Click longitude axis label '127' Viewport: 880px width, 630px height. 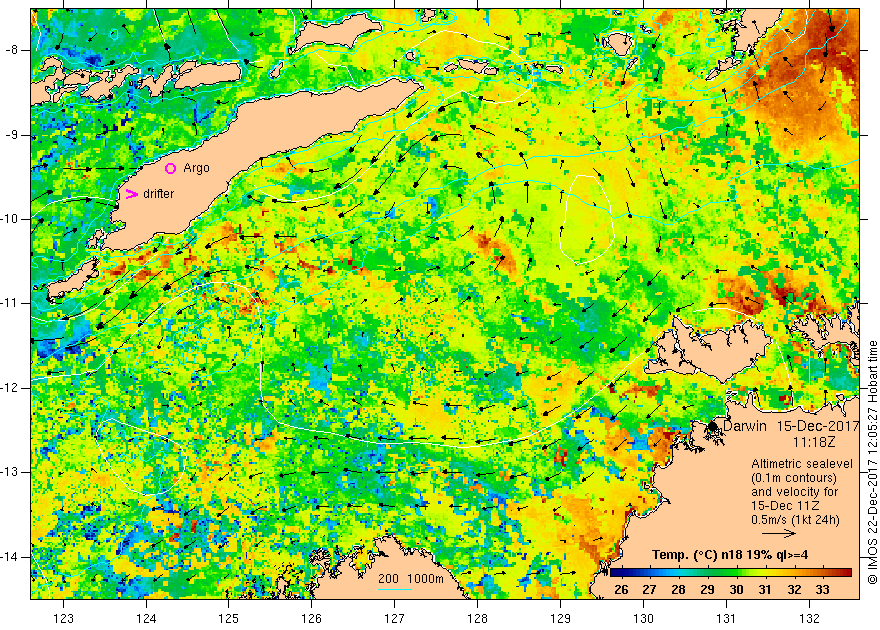395,619
